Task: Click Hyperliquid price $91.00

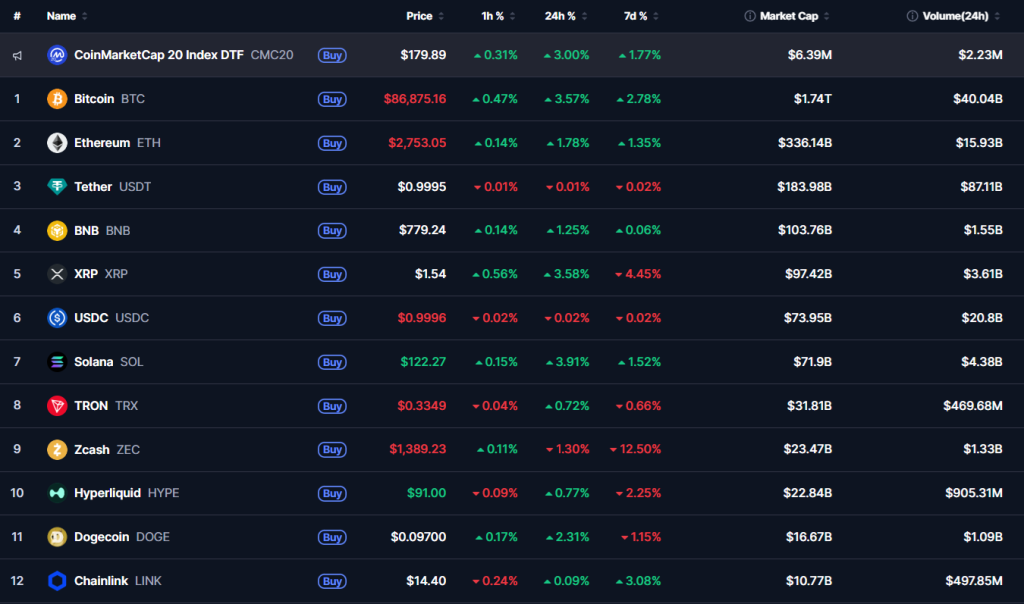Action: coord(426,493)
